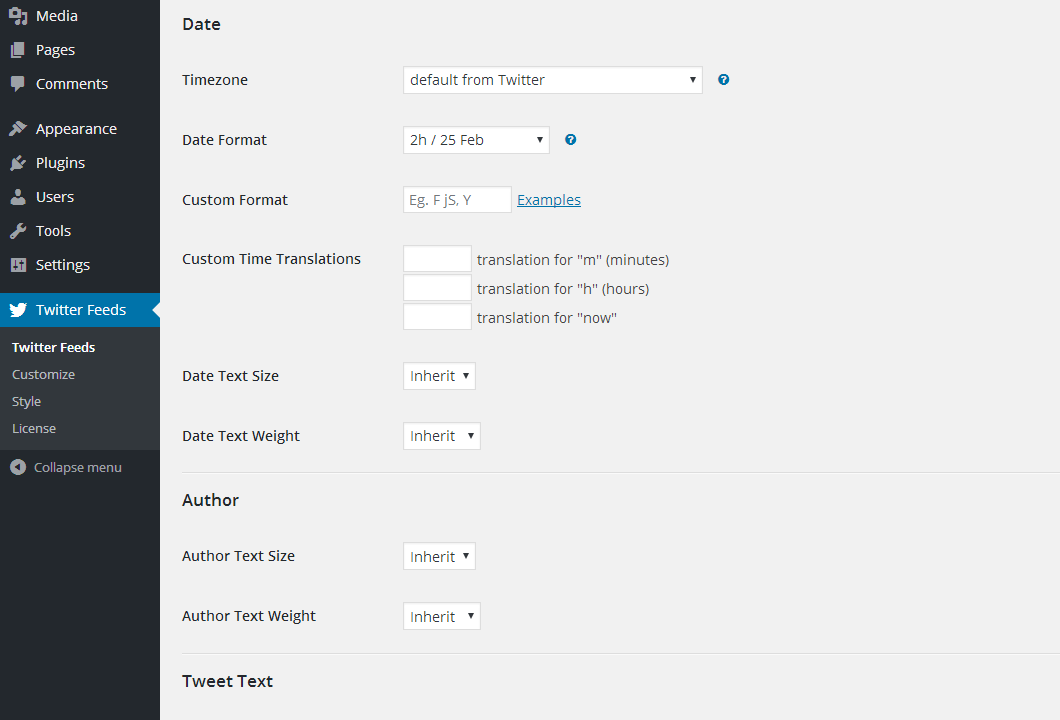Click the Users person icon
The height and width of the screenshot is (720, 1060).
(x=18, y=197)
